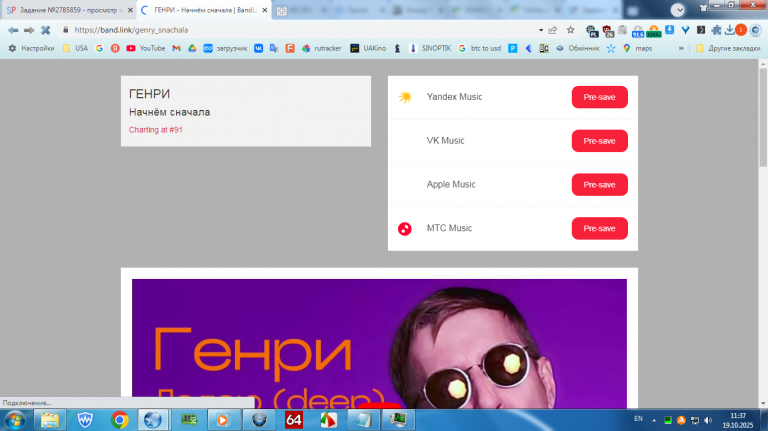768x431 pixels.
Task: Click the Генри album cover image
Action: tap(379, 344)
